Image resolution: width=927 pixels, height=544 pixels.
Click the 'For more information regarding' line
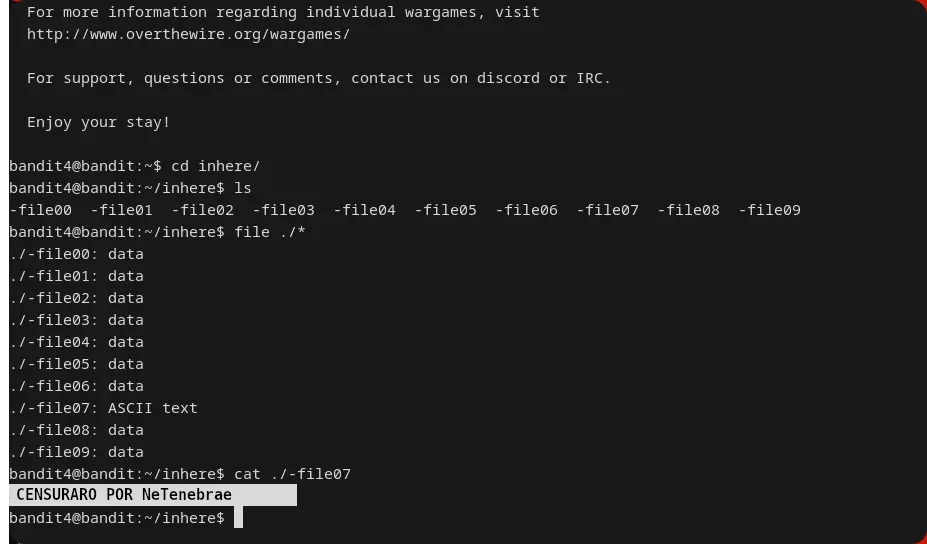click(283, 12)
